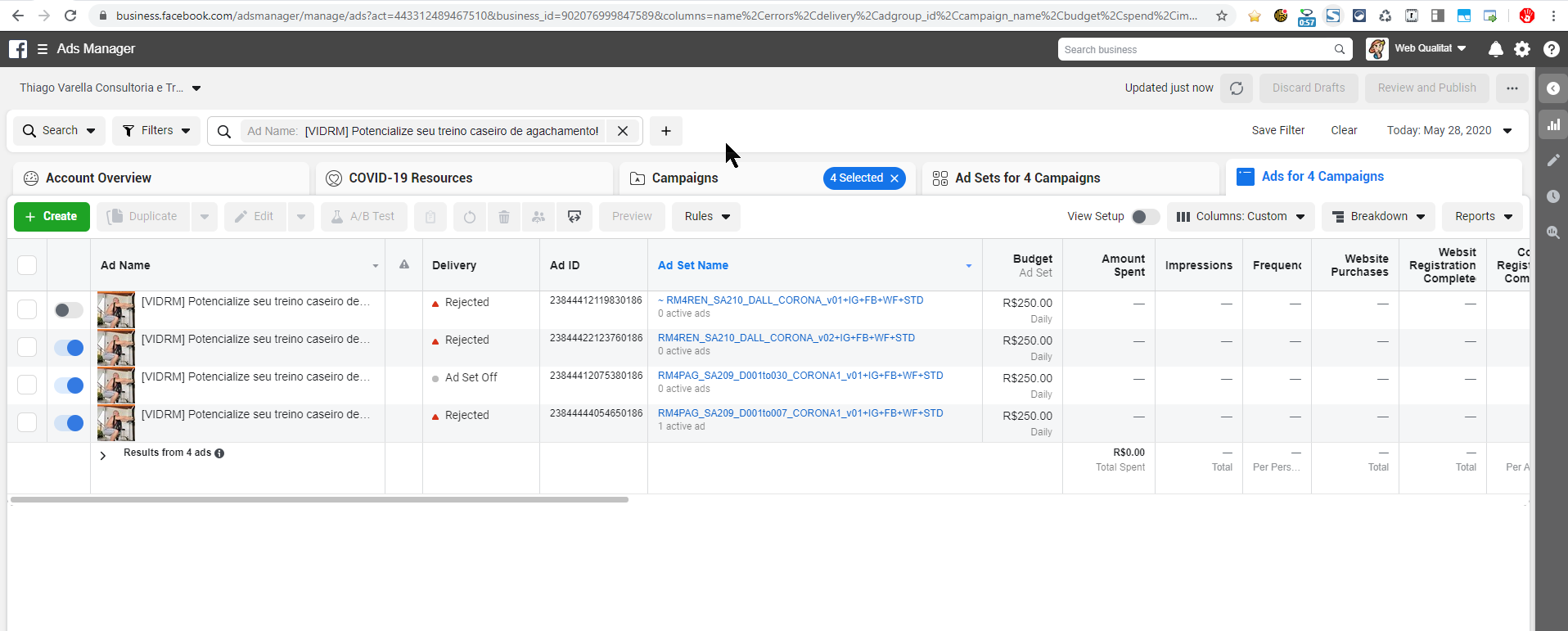The height and width of the screenshot is (631, 1568).
Task: Expand the Results from 4 ads row
Action: tap(103, 456)
